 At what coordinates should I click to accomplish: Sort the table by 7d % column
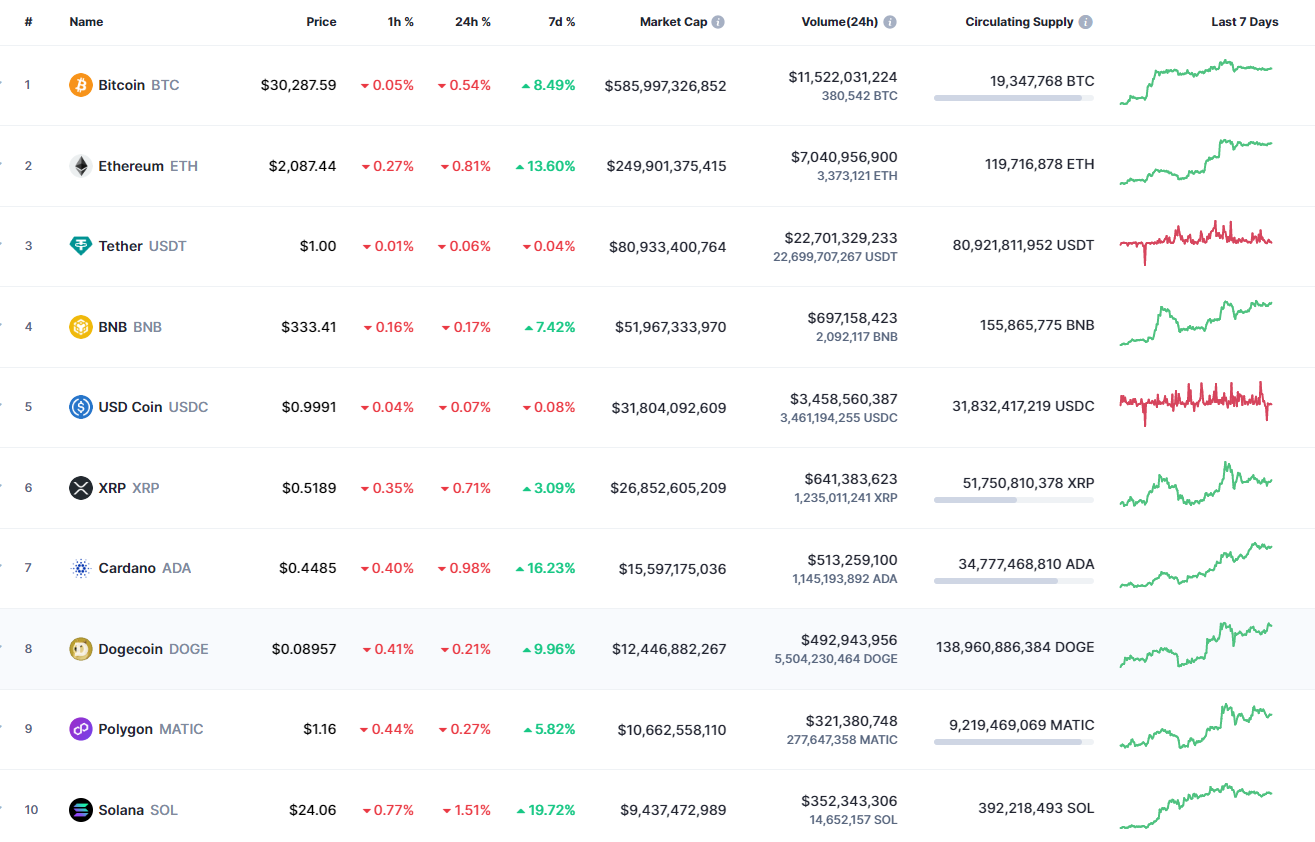(561, 21)
